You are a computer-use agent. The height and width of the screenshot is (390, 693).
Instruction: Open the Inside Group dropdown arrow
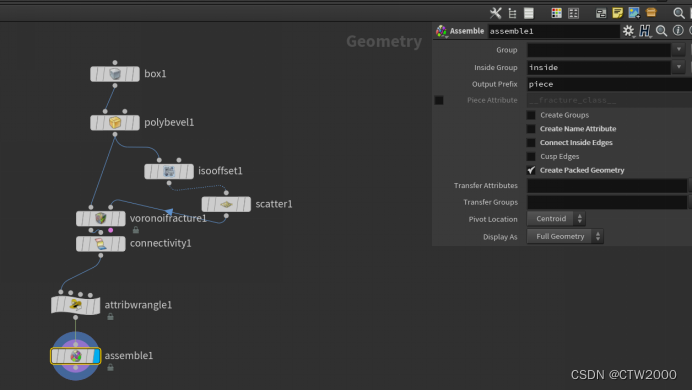(679, 67)
